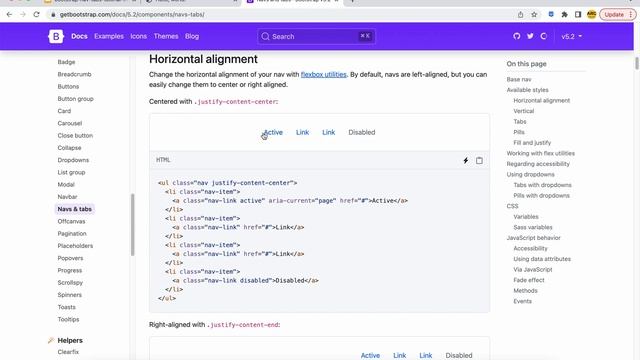Click the site lock icon in address bar
The image size is (640, 360).
(x=53, y=14)
